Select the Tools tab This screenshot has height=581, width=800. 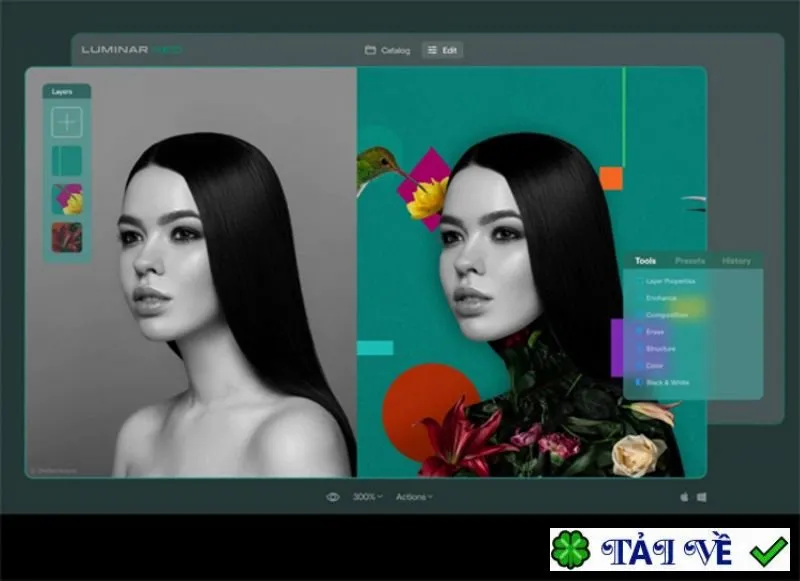tap(645, 261)
